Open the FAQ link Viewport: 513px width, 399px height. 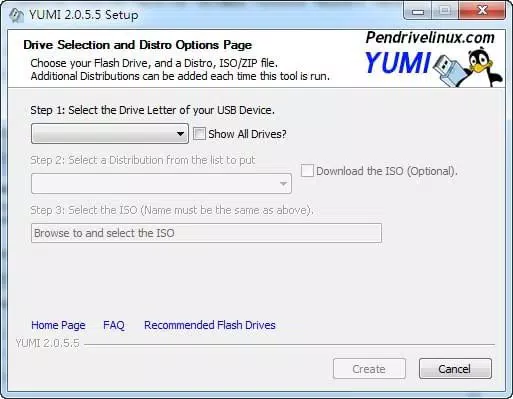click(114, 325)
